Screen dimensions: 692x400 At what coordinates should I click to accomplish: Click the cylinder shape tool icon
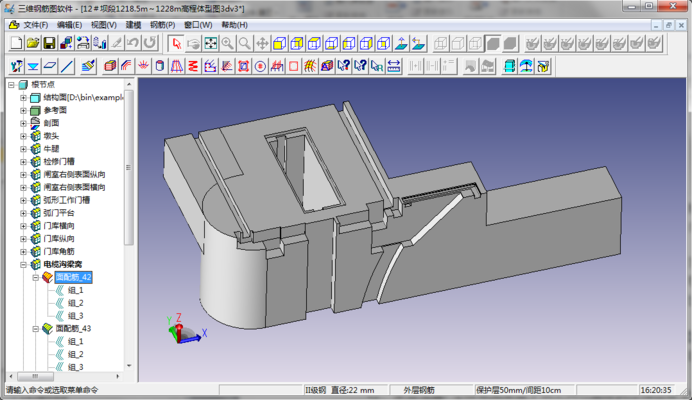click(x=160, y=66)
